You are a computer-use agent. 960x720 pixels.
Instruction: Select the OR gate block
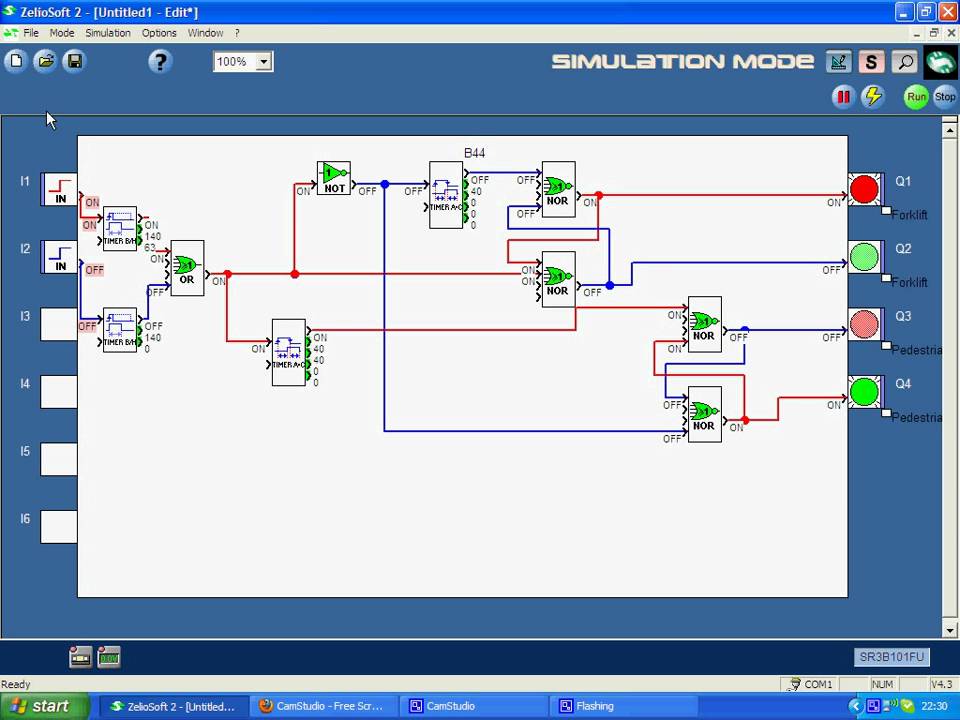pos(187,268)
